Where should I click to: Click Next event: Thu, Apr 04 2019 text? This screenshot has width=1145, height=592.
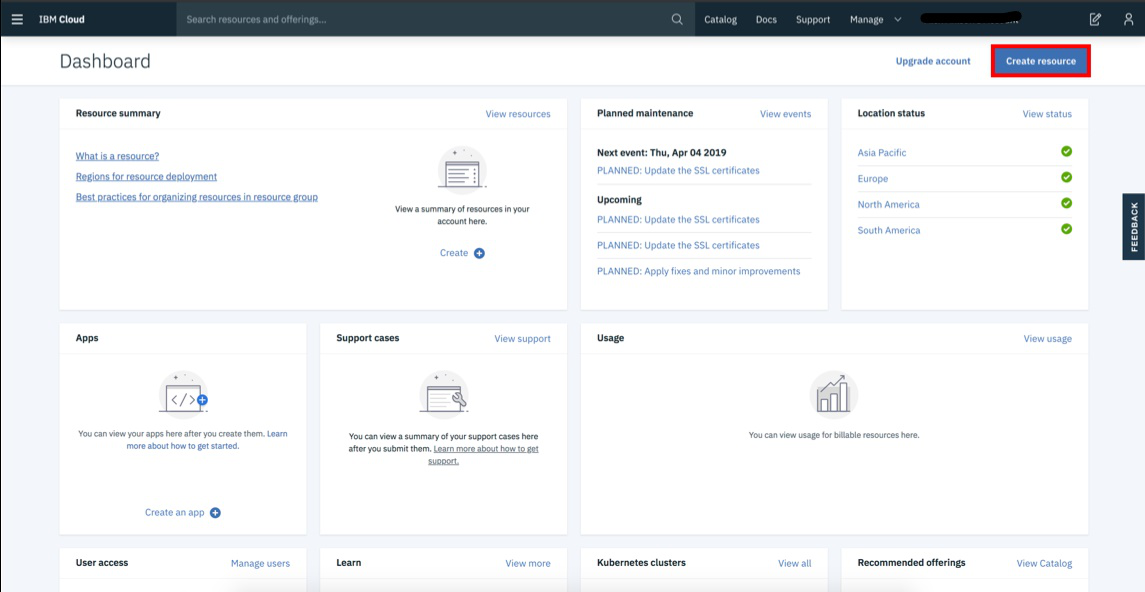(662, 153)
